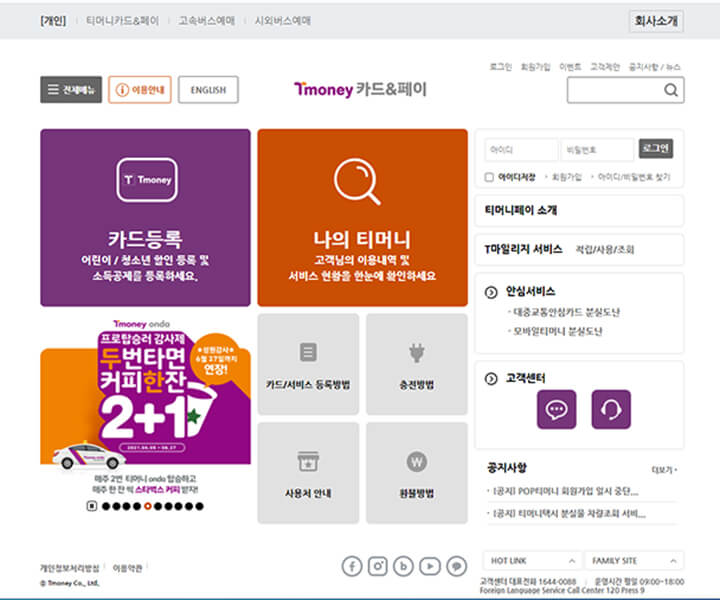This screenshot has width=720, height=600.
Task: Click the Tmoney 카드&페이 logo
Action: 360,89
